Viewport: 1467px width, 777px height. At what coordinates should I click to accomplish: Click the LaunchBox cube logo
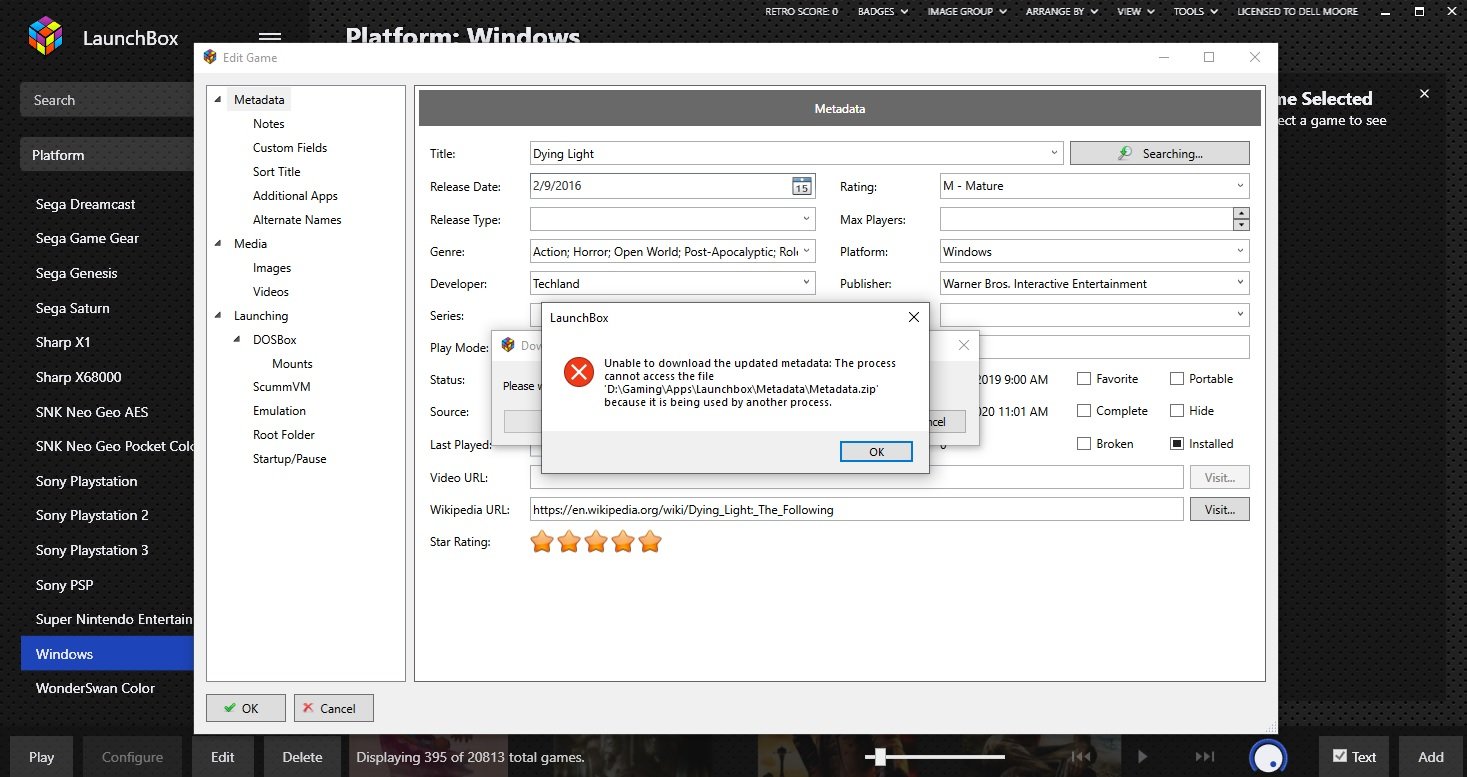click(45, 38)
